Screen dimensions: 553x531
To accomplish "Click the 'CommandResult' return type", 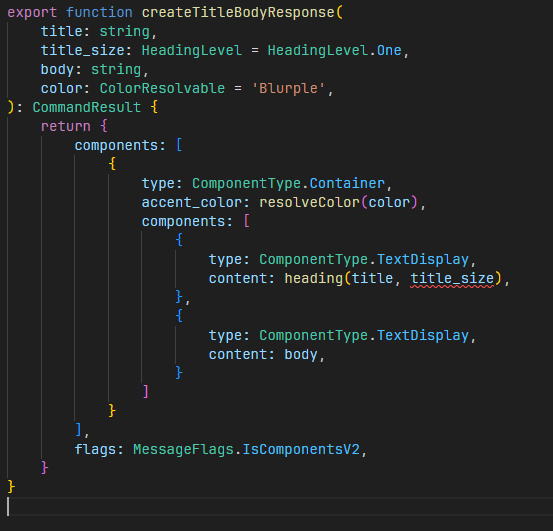I will click(x=87, y=108).
